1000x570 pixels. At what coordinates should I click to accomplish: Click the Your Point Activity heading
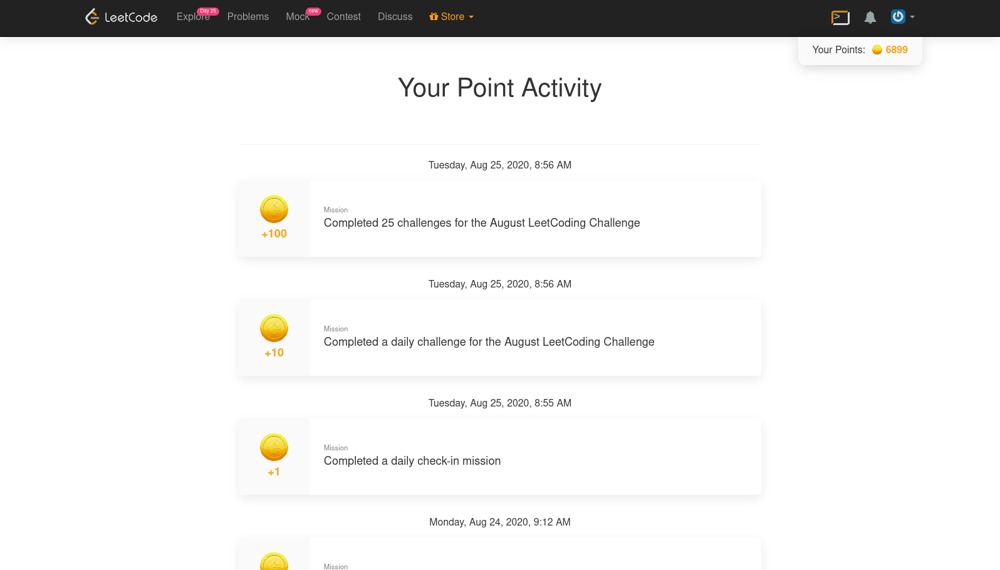pyautogui.click(x=499, y=88)
